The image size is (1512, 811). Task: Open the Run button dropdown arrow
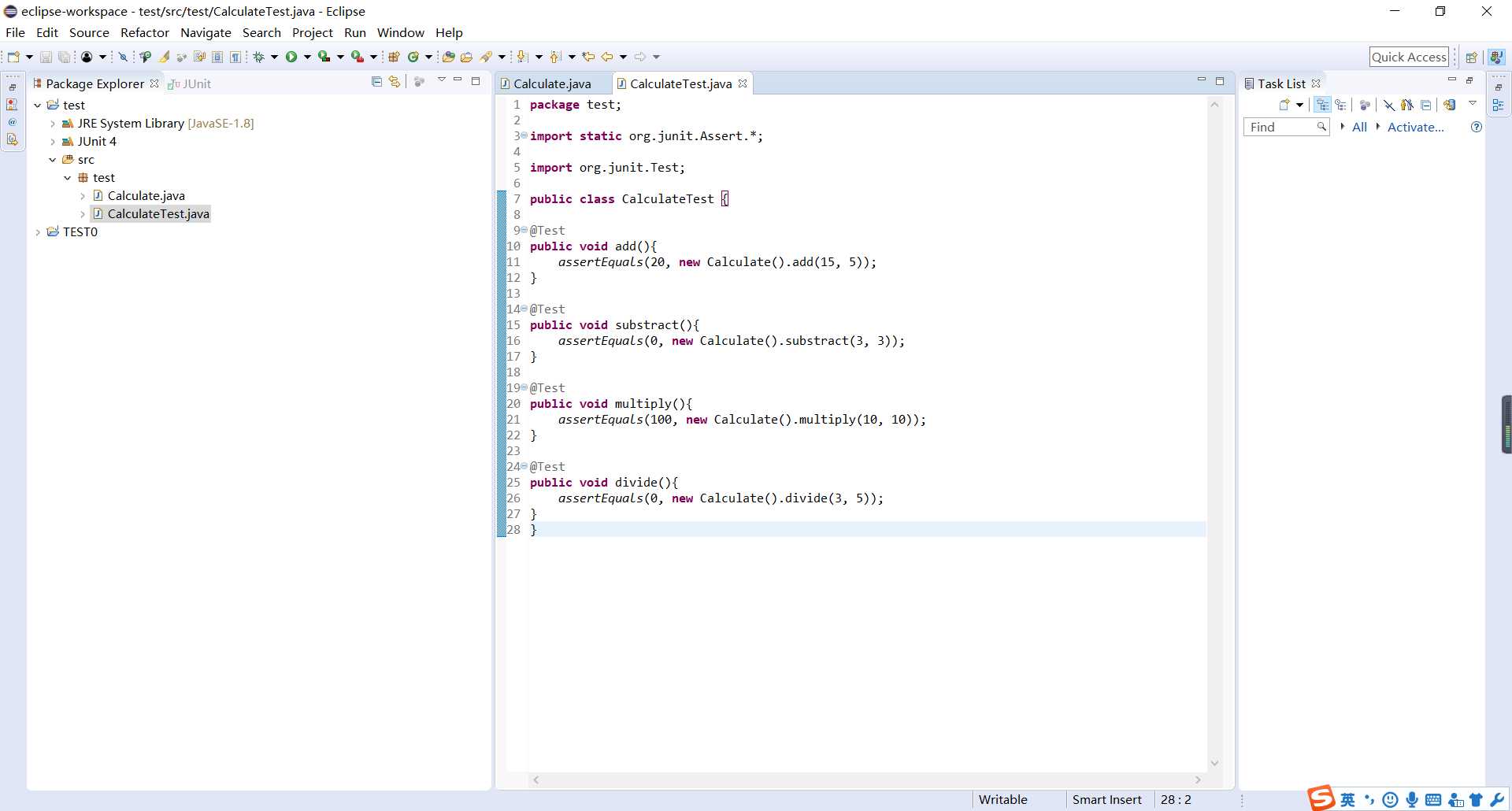pyautogui.click(x=307, y=57)
